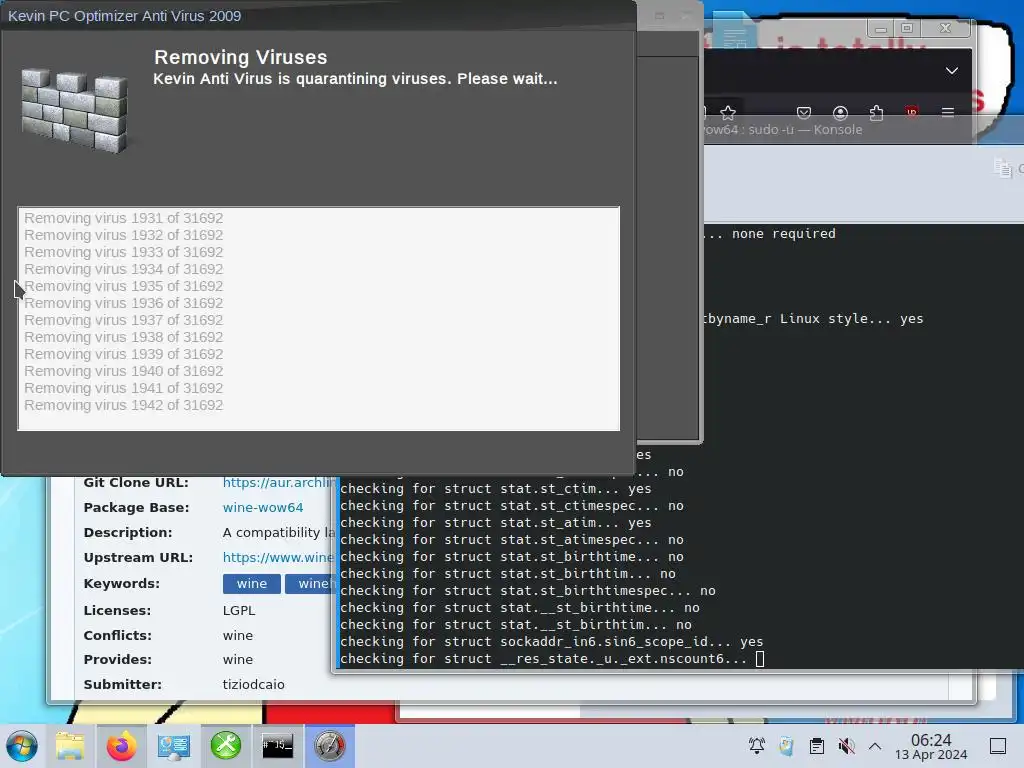Click the Konsole window title text
The height and width of the screenshot is (768, 1024).
point(782,129)
